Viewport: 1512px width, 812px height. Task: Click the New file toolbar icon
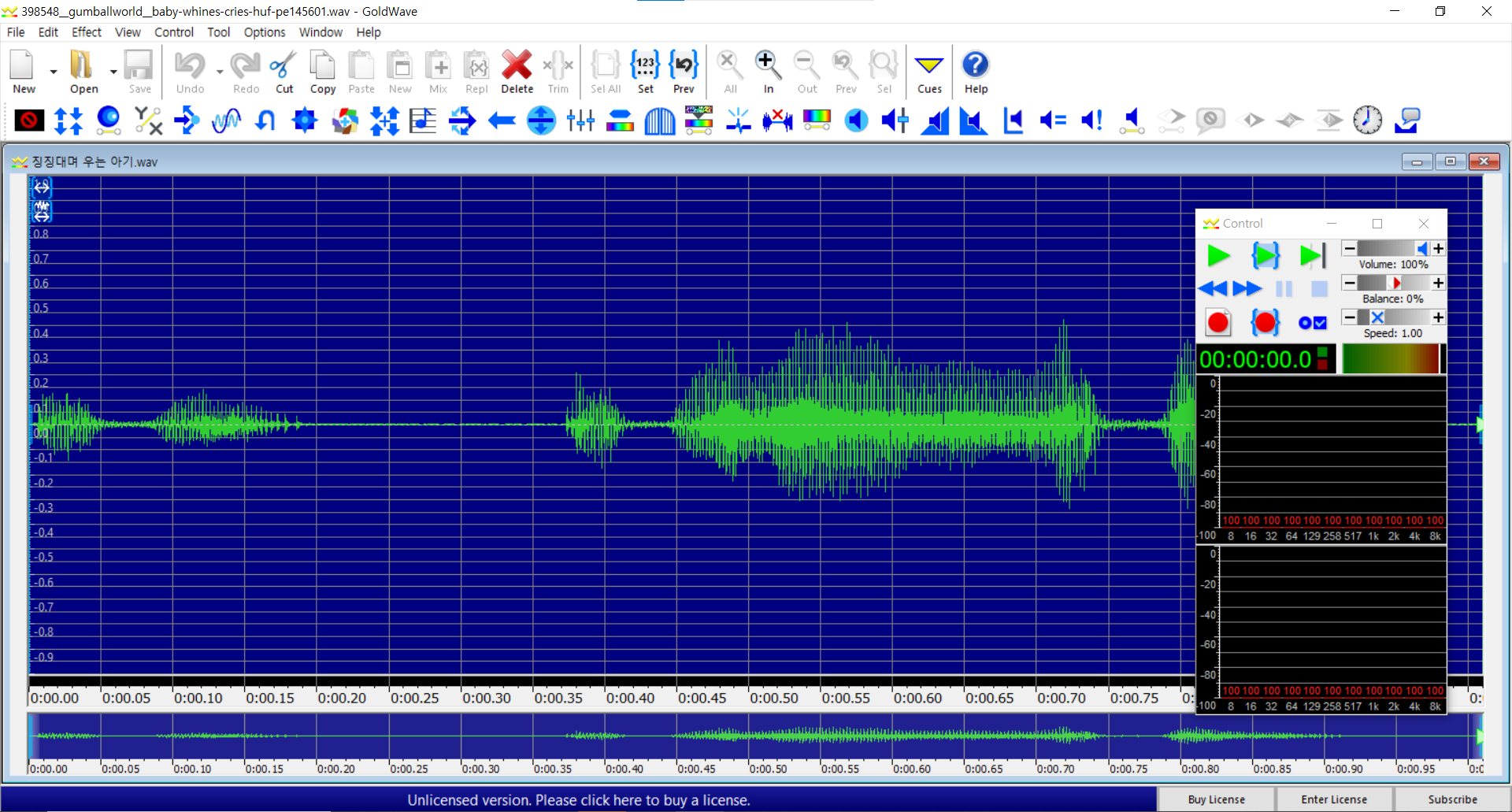coord(24,72)
